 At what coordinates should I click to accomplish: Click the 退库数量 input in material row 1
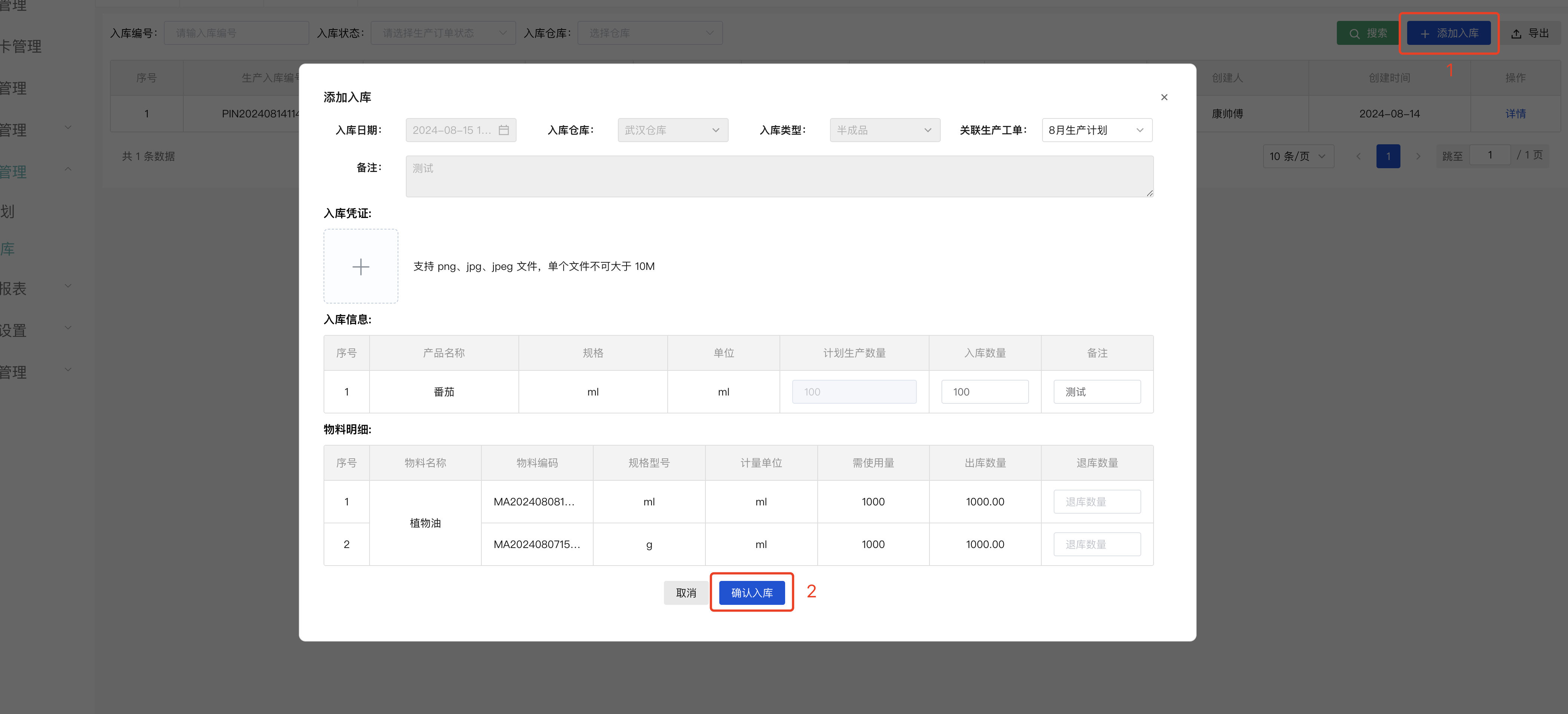click(x=1097, y=501)
